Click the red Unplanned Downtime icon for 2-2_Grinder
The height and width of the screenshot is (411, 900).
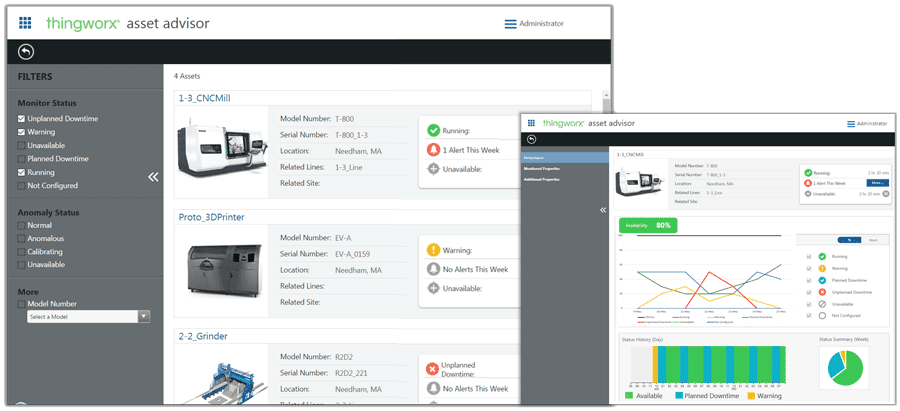[x=433, y=369]
